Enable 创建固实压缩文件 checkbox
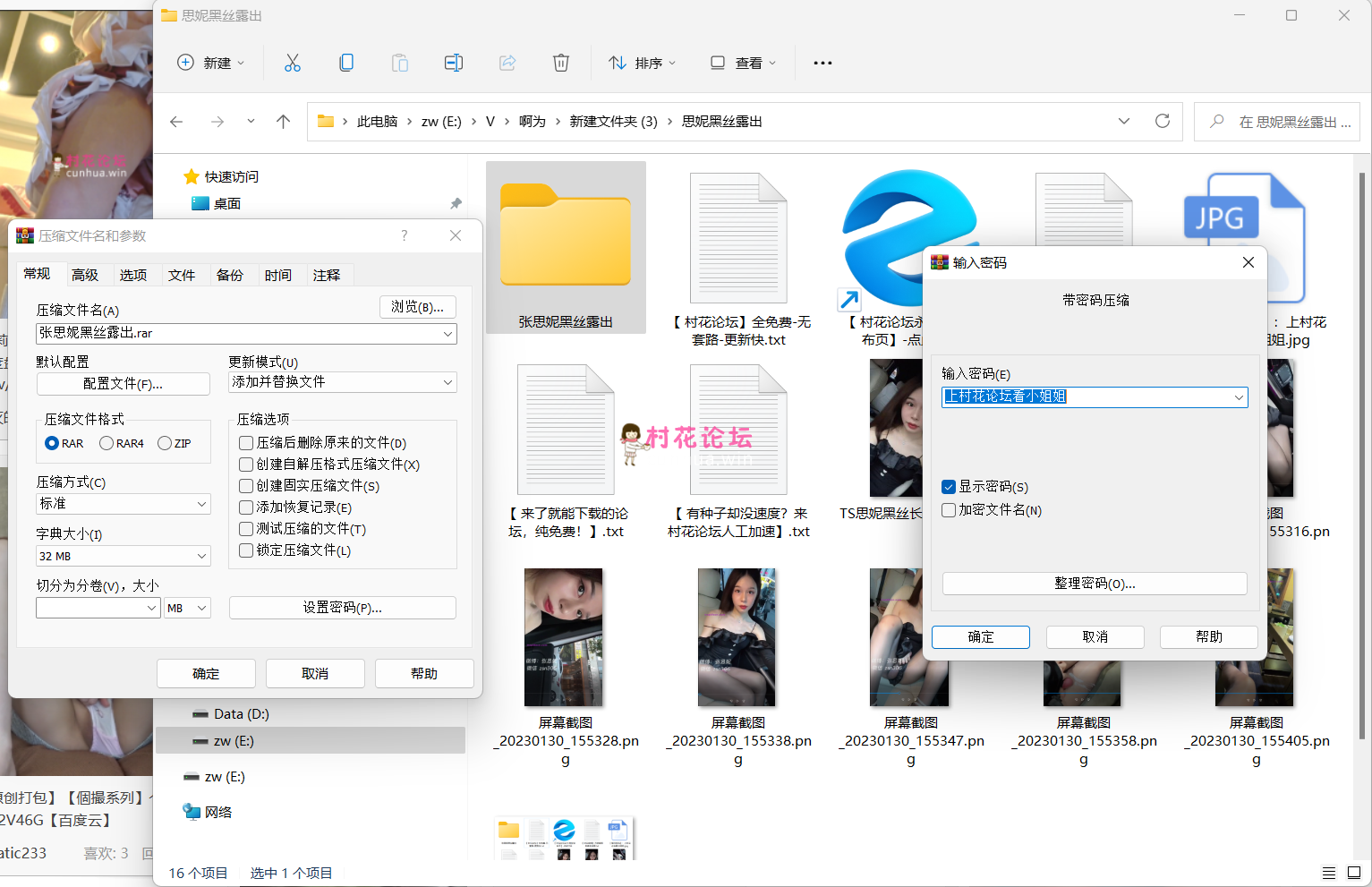This screenshot has height=887, width=1372. point(246,486)
